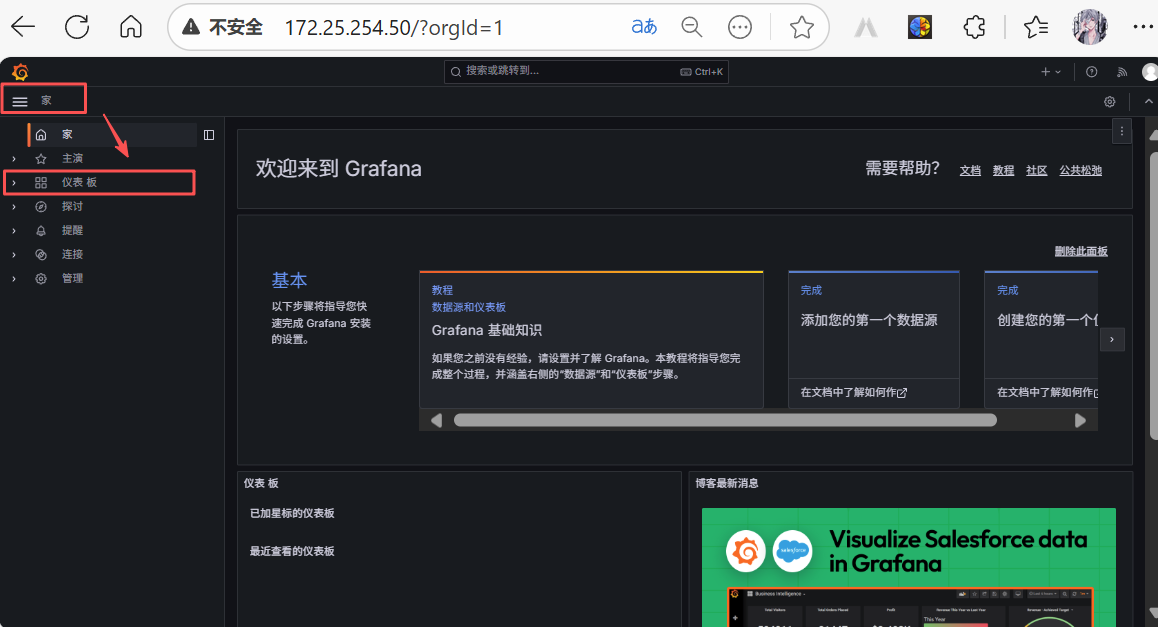Open the browser home page icon

click(x=131, y=27)
